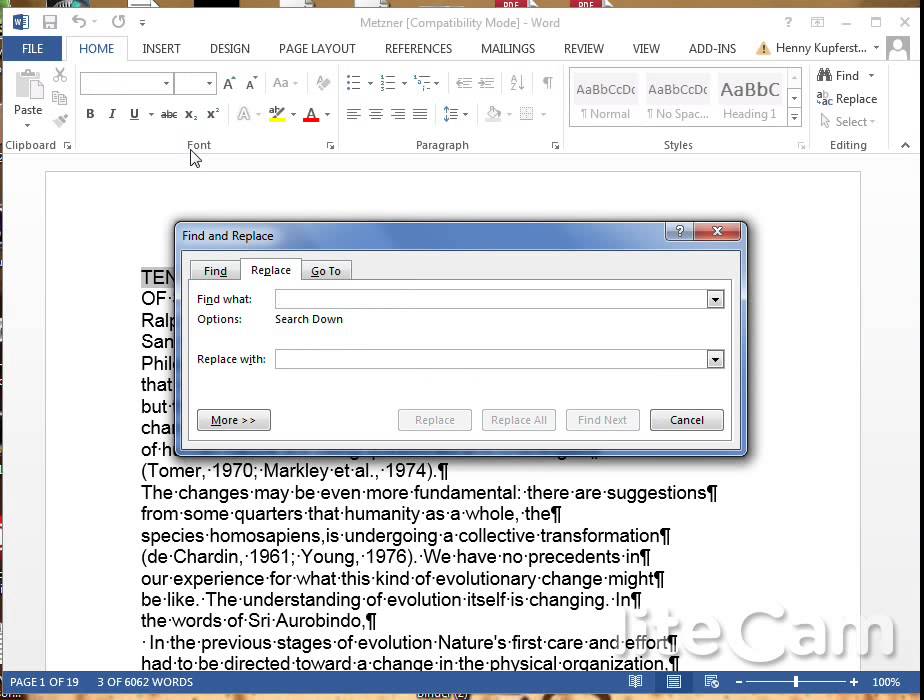Center align text
This screenshot has height=700, width=924.
pyautogui.click(x=376, y=114)
